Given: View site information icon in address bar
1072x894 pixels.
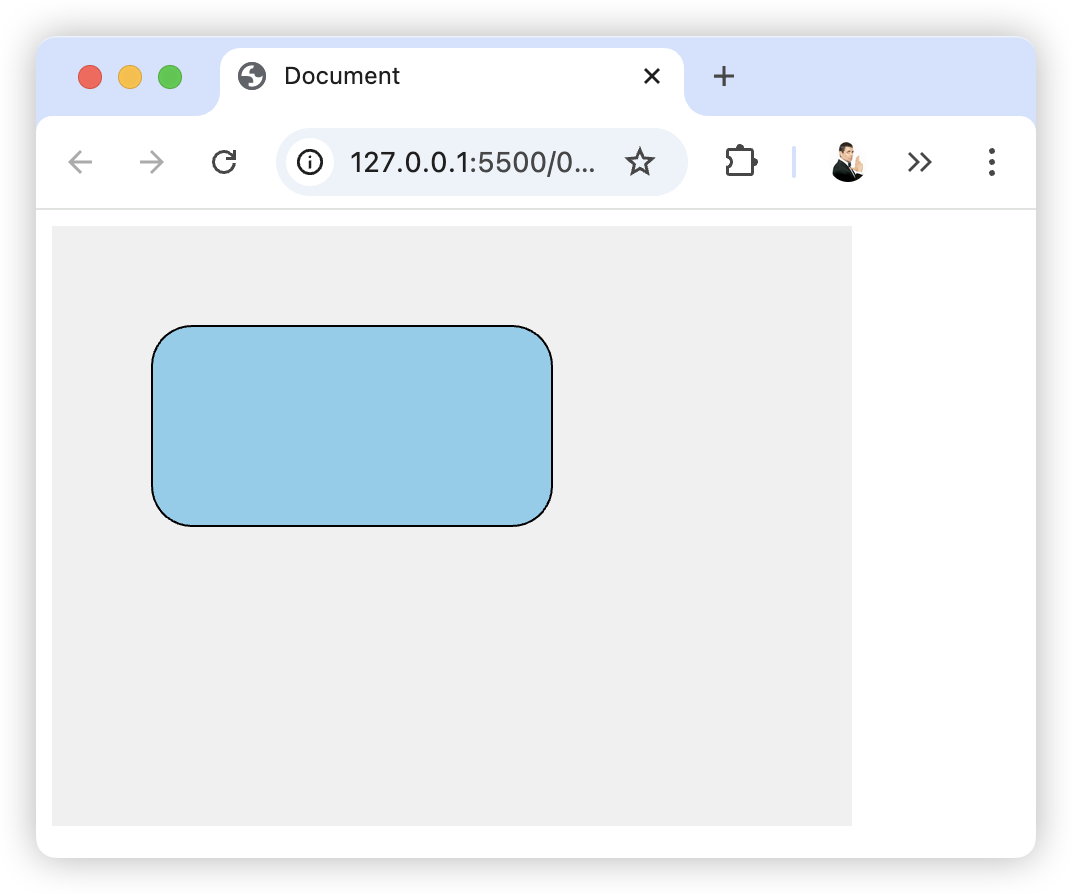Looking at the screenshot, I should (x=310, y=162).
